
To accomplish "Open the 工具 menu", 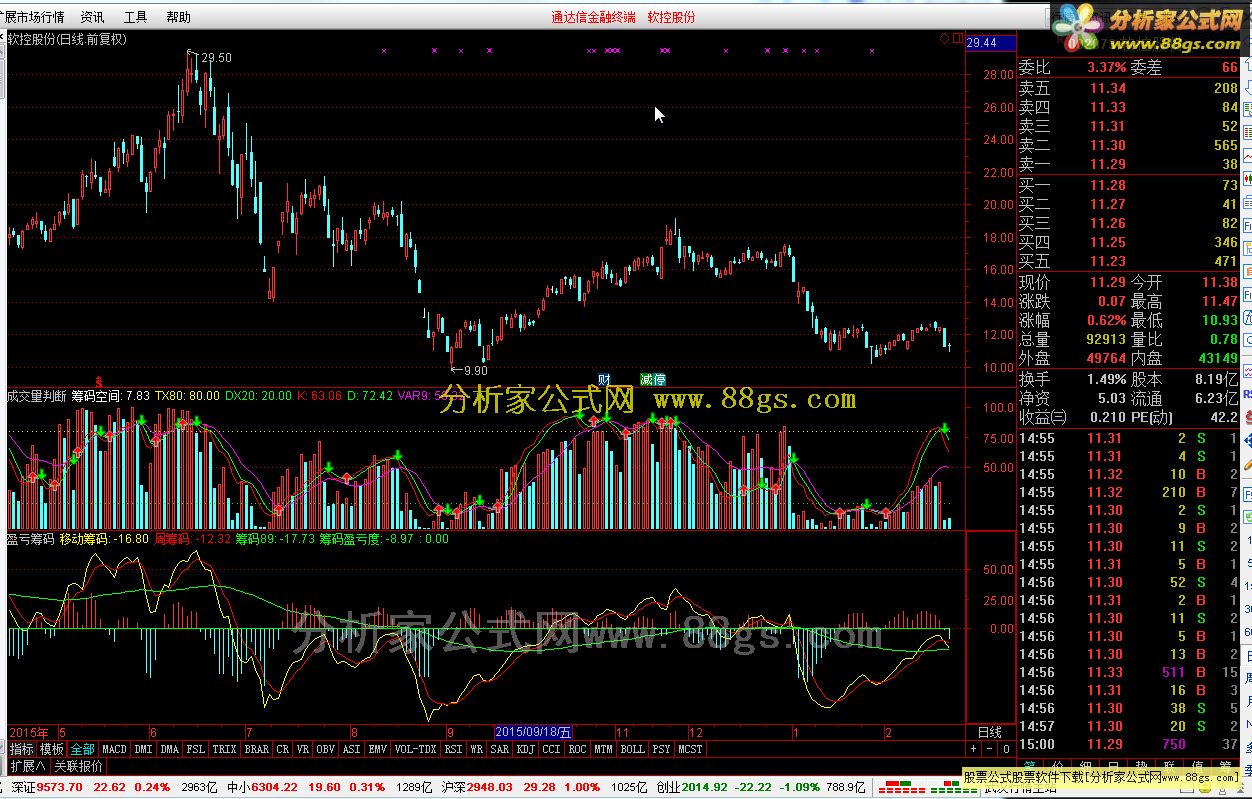I will pos(135,17).
